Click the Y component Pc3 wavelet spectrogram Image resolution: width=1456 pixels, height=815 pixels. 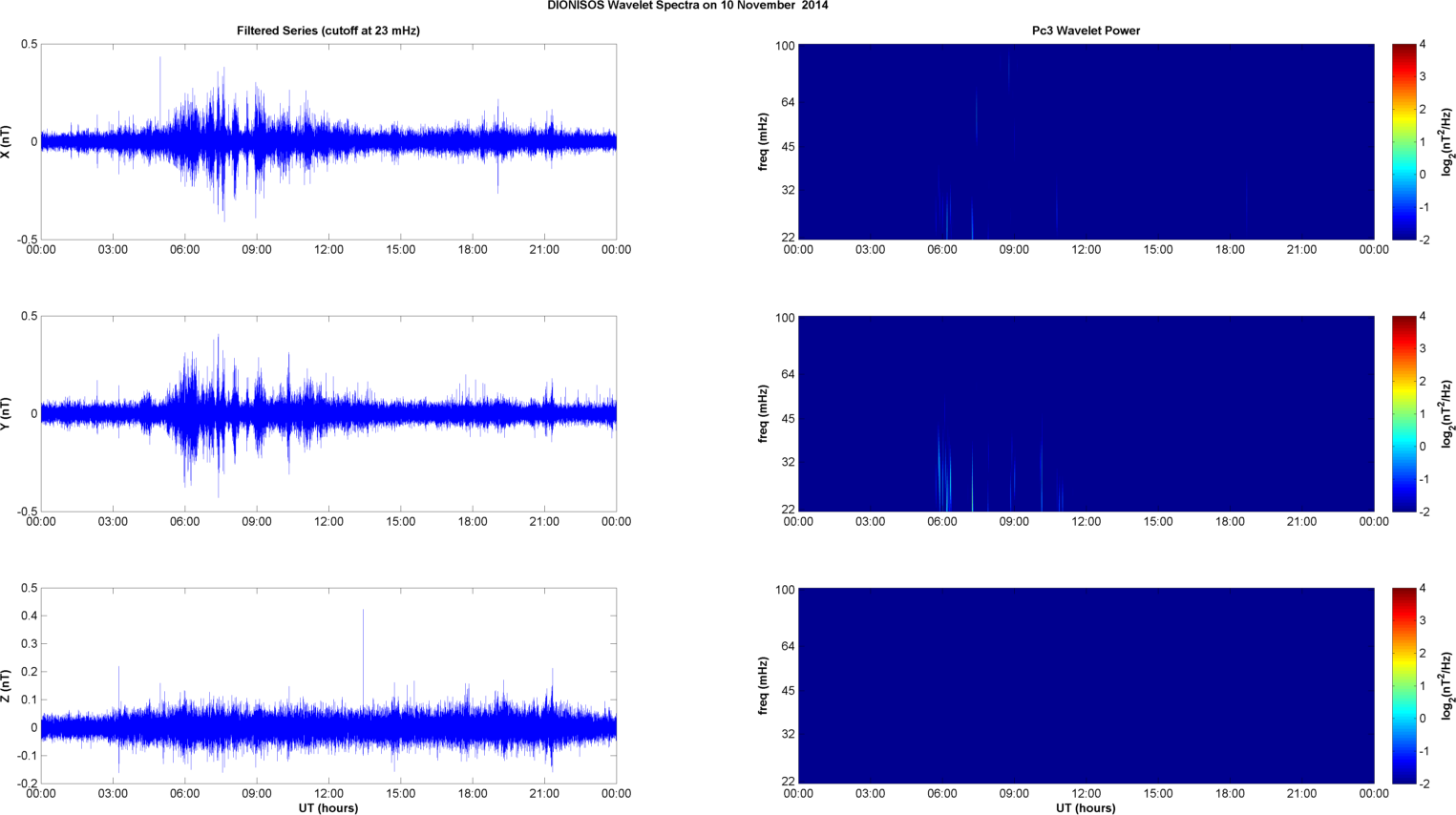pyautogui.click(x=1086, y=414)
